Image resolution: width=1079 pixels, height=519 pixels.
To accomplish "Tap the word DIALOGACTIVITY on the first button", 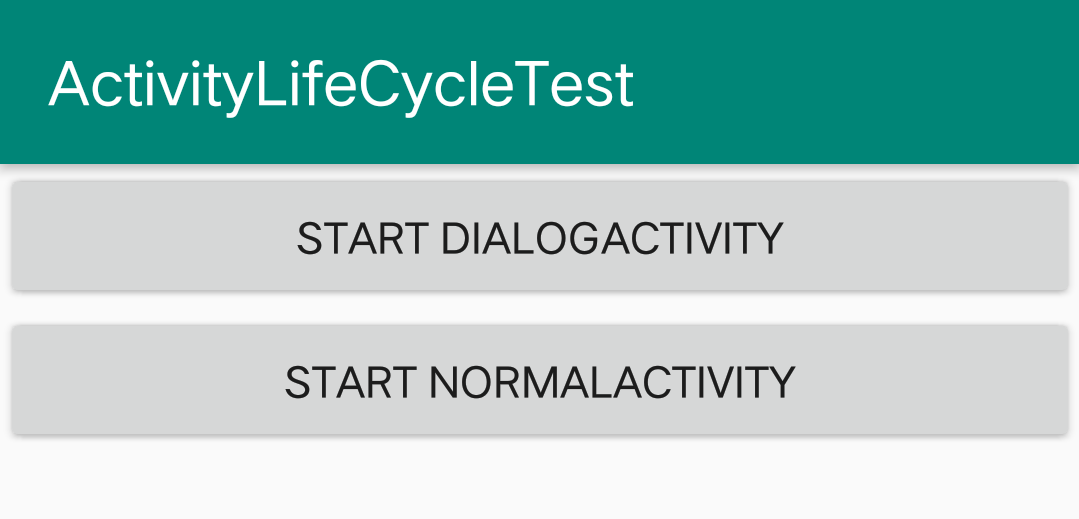I will tap(611, 238).
